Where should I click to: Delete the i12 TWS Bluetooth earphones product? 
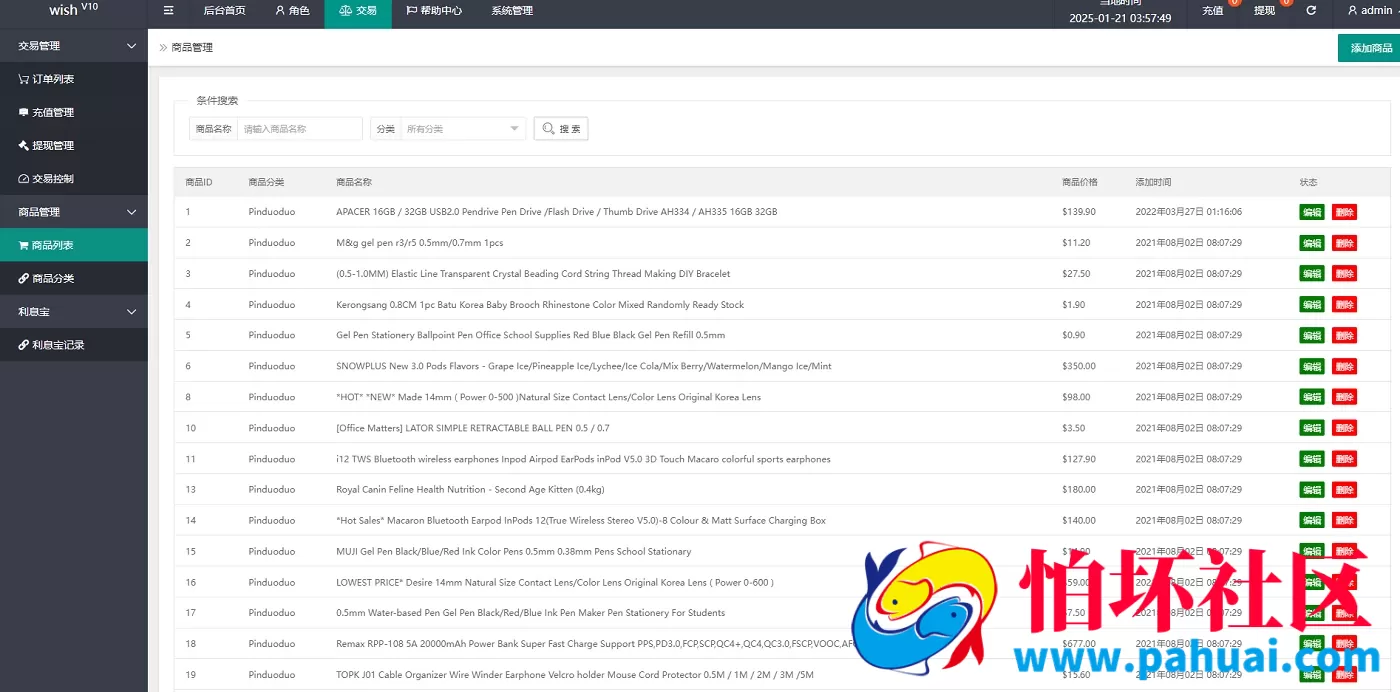click(x=1344, y=459)
